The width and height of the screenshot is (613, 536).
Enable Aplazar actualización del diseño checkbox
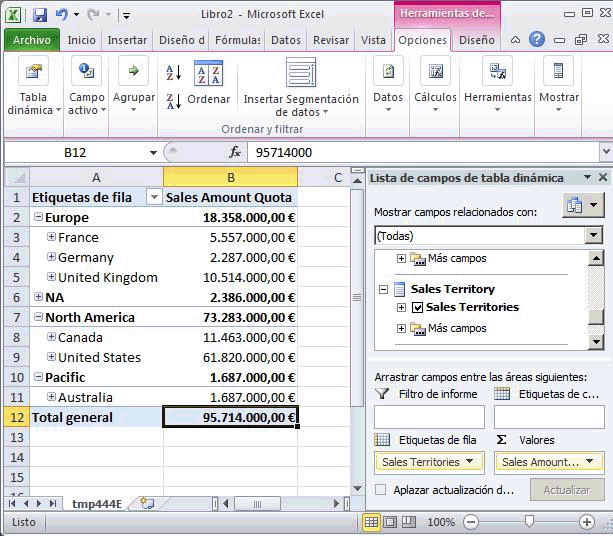pos(380,490)
